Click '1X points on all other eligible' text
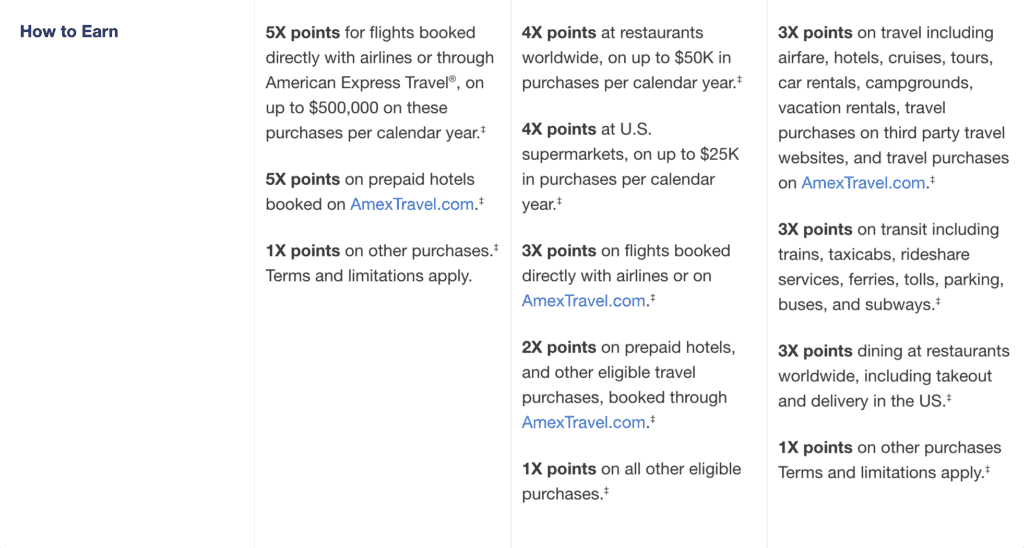Viewport: 1024px width, 548px height. point(631,469)
